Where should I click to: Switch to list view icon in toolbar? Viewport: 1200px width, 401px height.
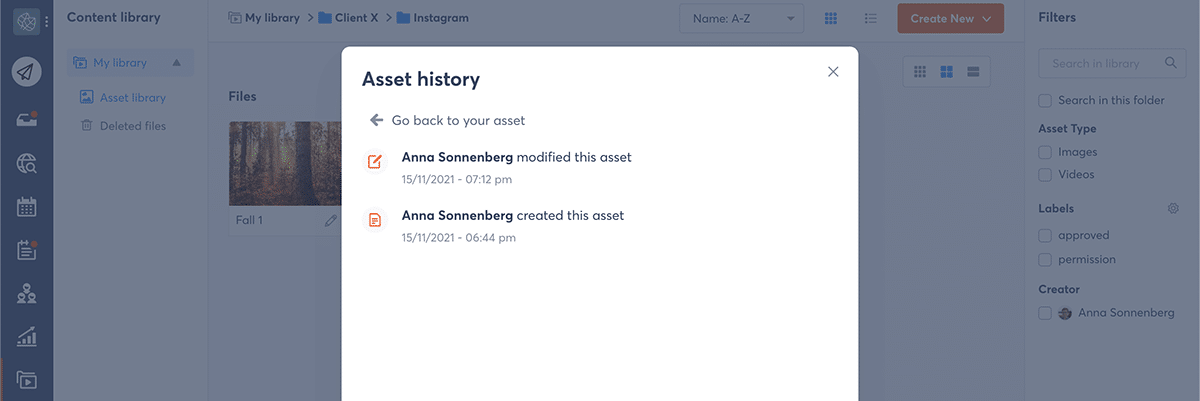point(871,18)
